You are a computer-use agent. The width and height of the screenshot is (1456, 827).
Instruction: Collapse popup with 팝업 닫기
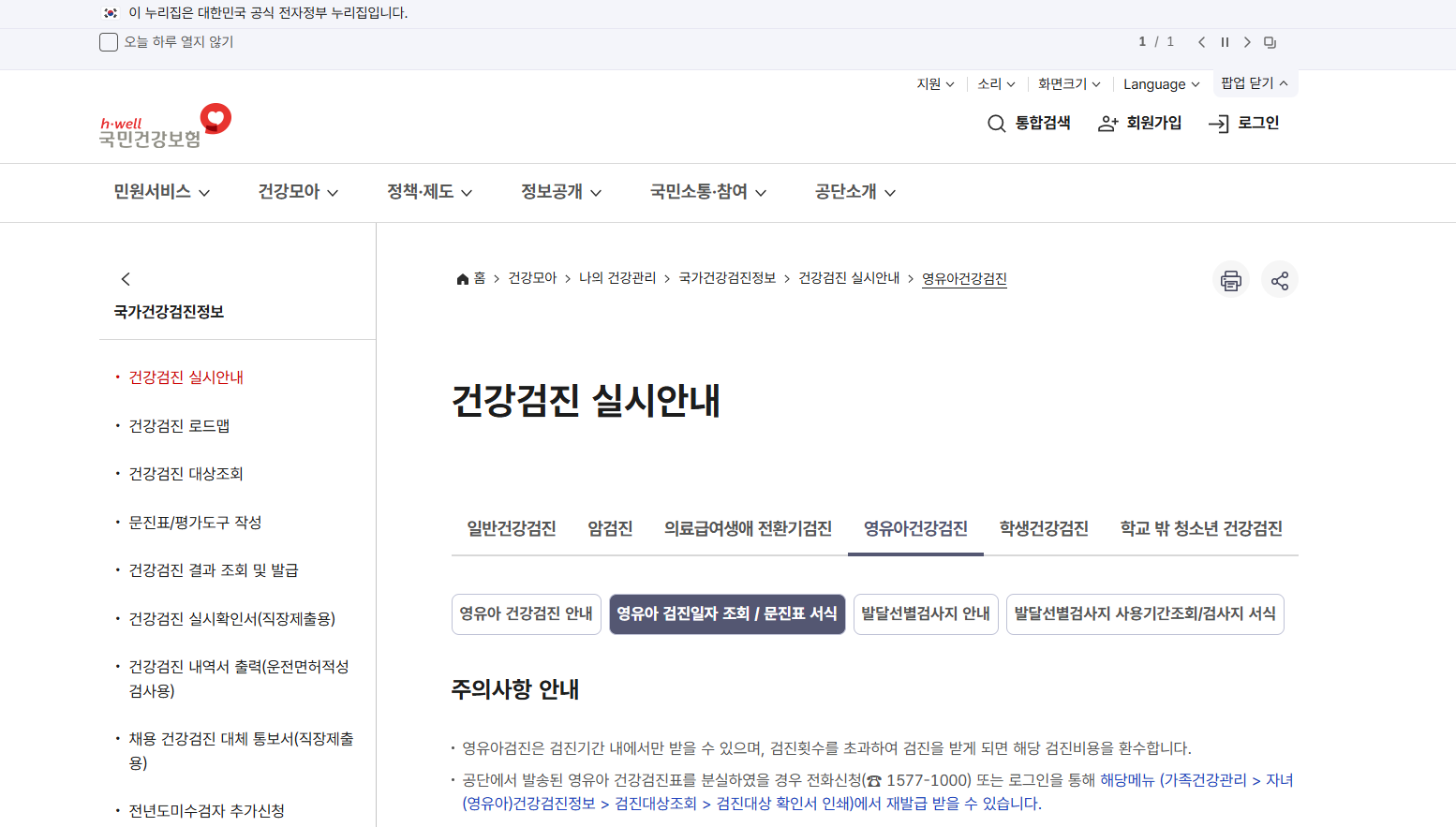pyautogui.click(x=1255, y=83)
